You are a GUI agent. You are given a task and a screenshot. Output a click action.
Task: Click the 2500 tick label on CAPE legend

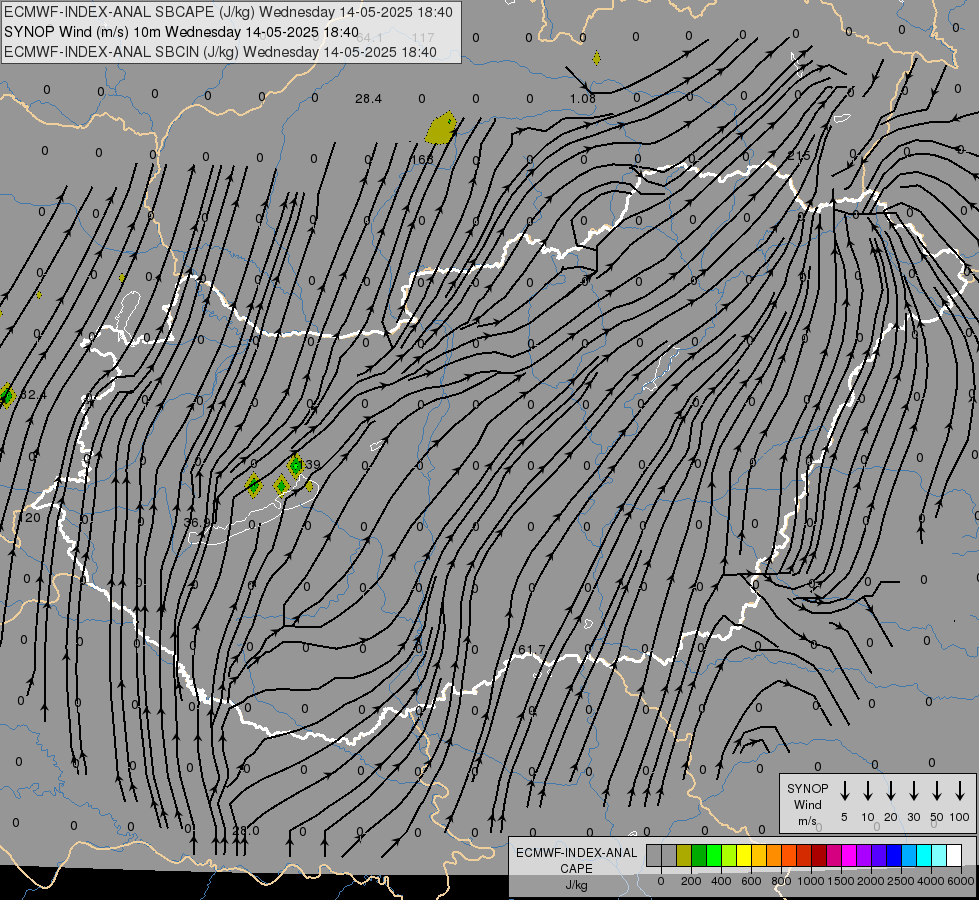click(x=901, y=881)
